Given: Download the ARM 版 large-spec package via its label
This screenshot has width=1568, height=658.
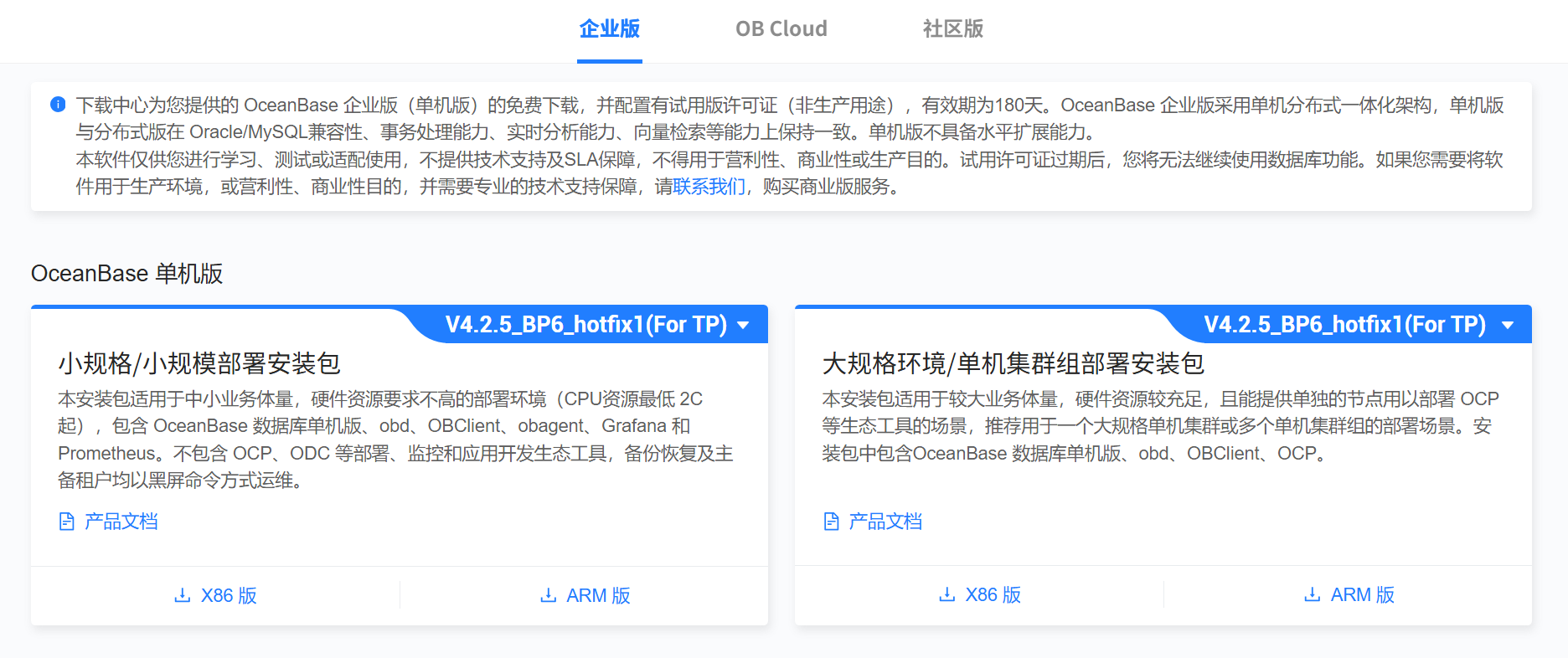Looking at the screenshot, I should [1362, 594].
